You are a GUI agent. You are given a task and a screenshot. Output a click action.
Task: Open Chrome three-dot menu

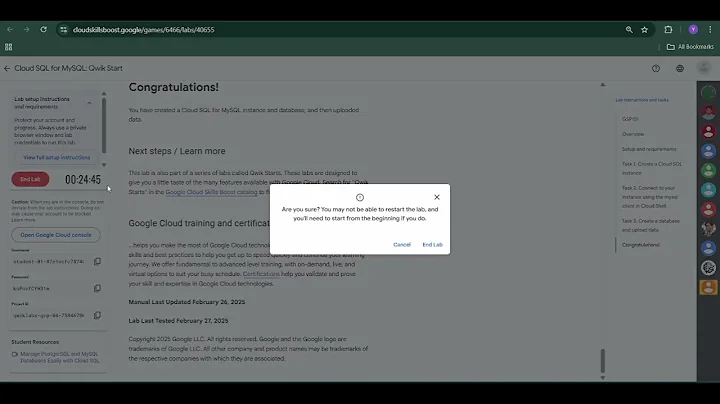point(710,29)
